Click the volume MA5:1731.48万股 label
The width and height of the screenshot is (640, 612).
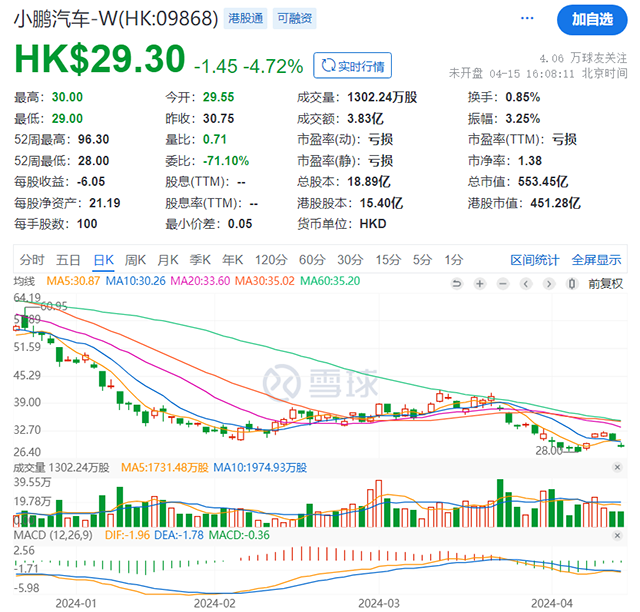pyautogui.click(x=164, y=467)
